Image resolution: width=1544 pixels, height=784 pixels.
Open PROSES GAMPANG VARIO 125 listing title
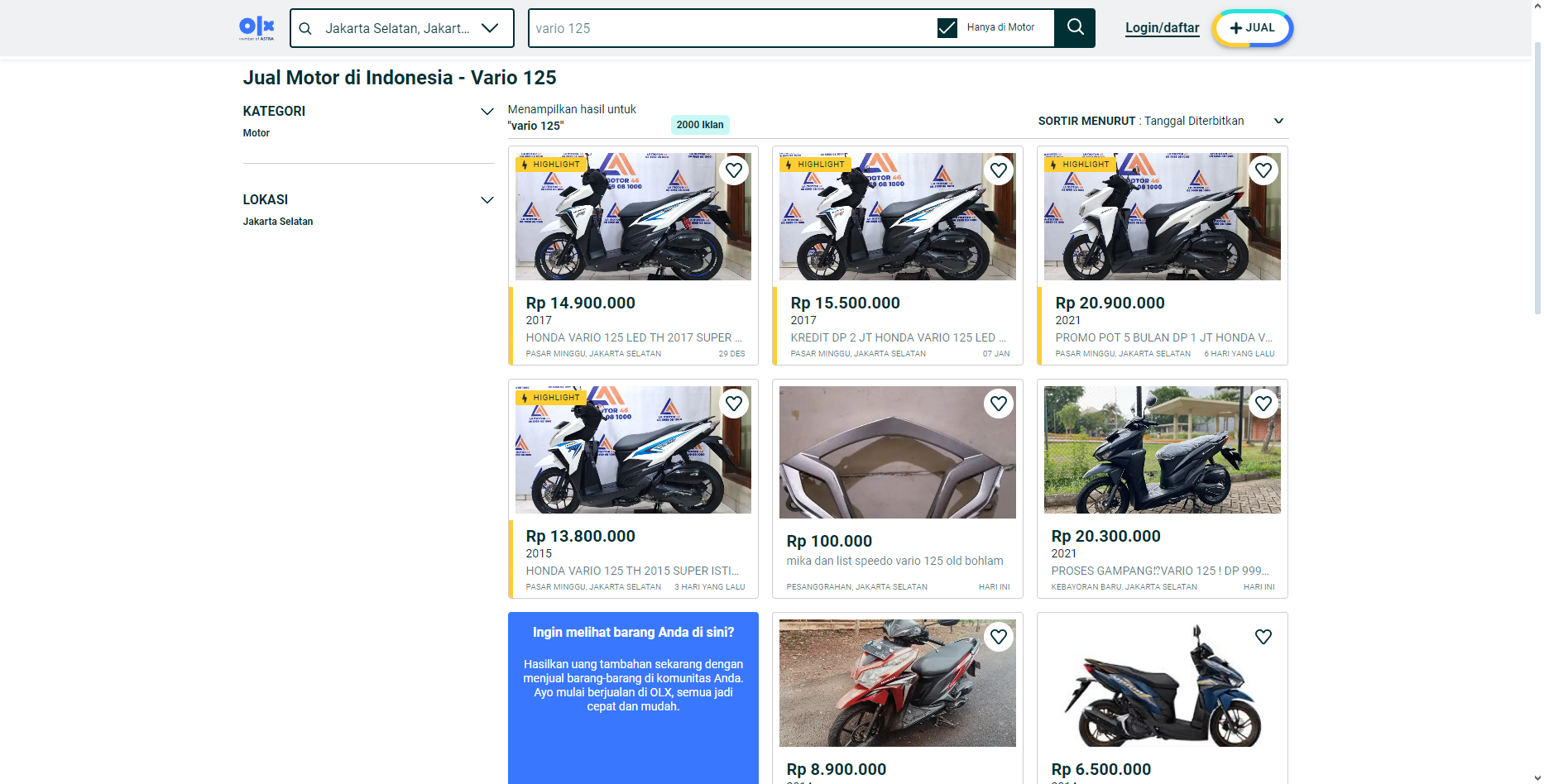(x=1160, y=571)
